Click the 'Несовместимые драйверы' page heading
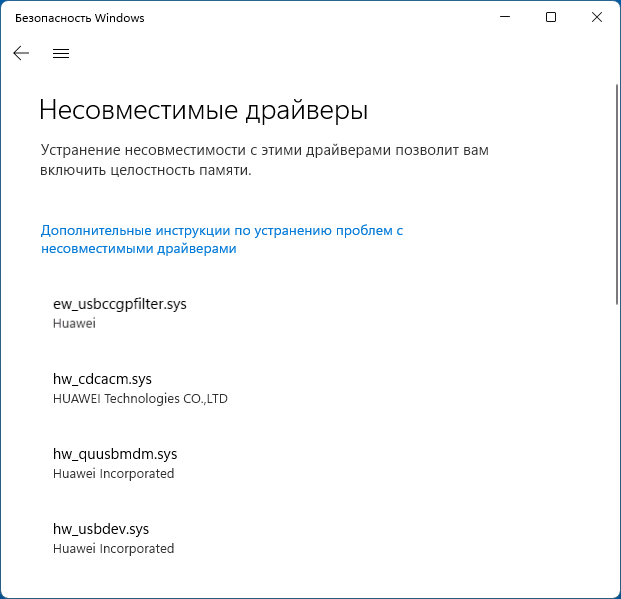This screenshot has height=599, width=621. pyautogui.click(x=204, y=110)
